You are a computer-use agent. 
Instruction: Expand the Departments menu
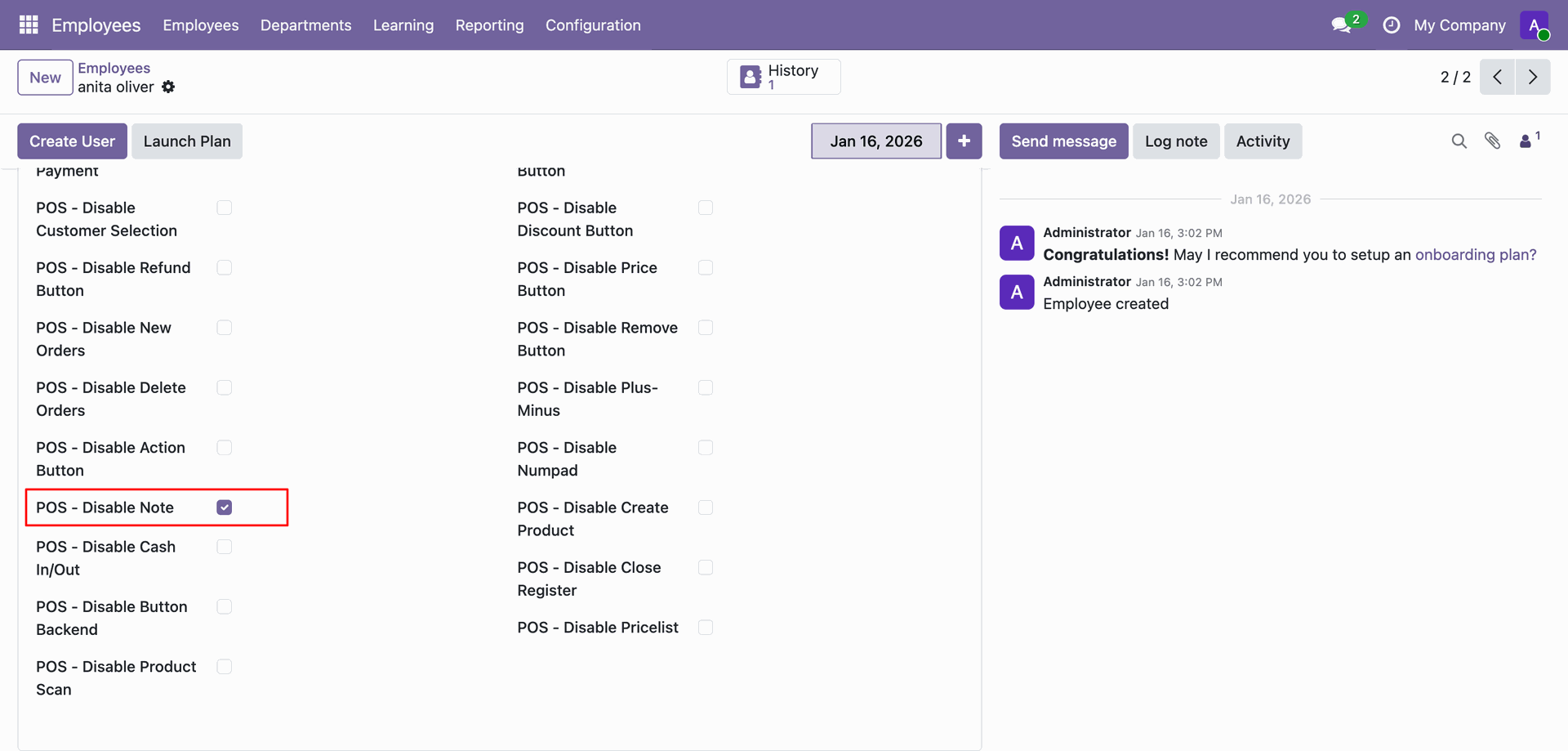pyautogui.click(x=305, y=25)
